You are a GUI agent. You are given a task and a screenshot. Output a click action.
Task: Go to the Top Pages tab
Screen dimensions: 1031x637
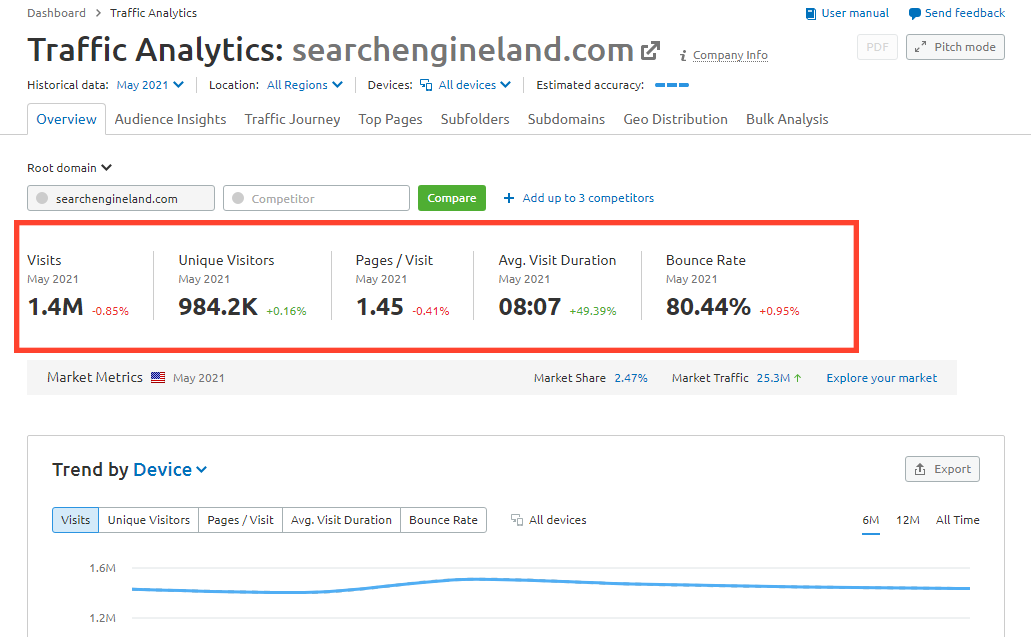click(391, 119)
